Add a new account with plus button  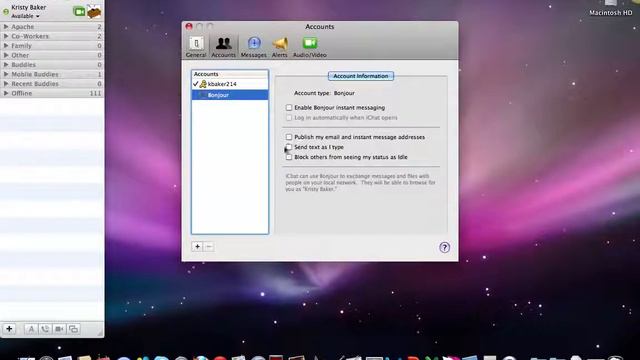[x=197, y=247]
